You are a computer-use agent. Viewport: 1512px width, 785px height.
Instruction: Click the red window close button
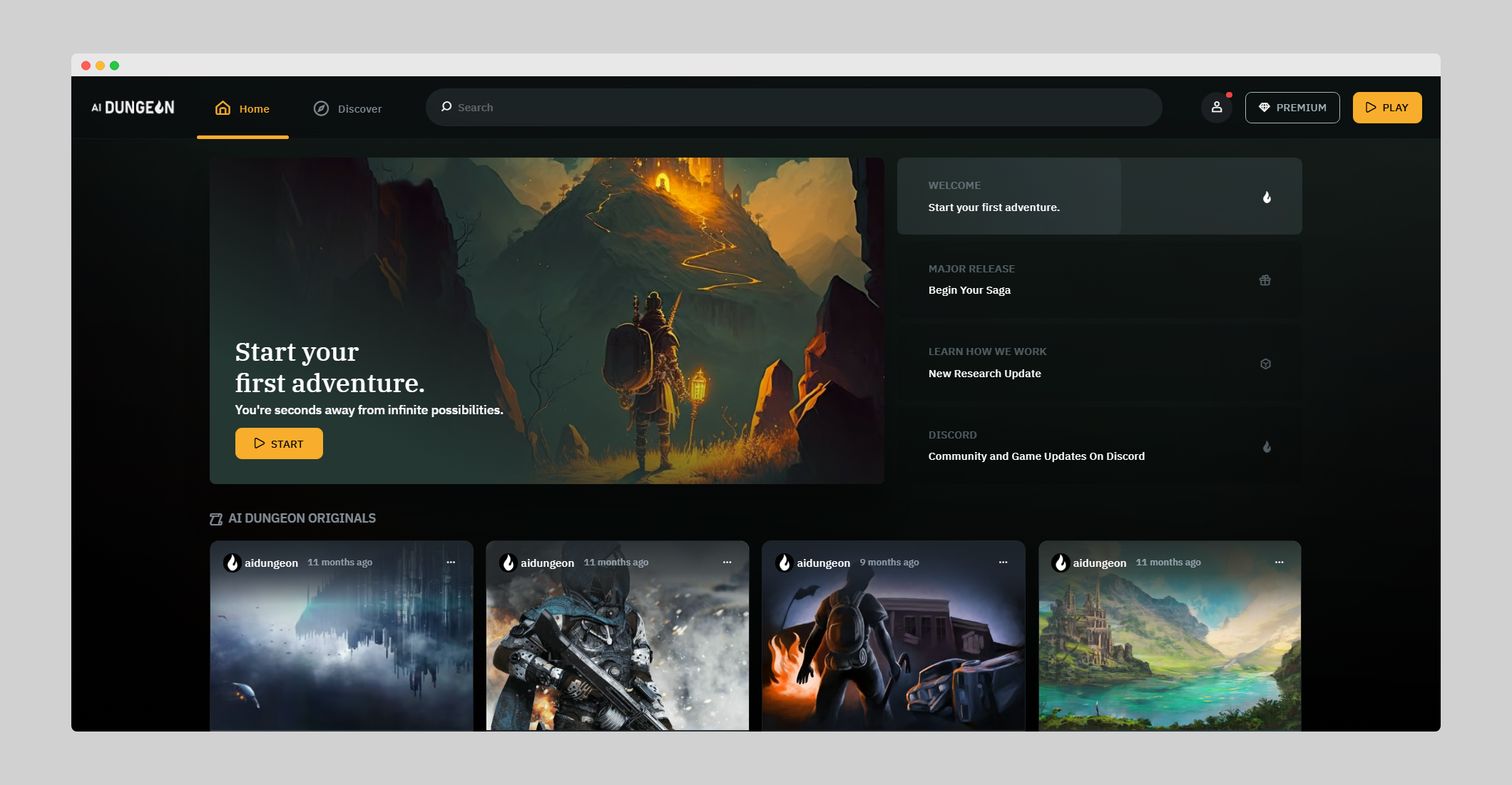click(86, 66)
